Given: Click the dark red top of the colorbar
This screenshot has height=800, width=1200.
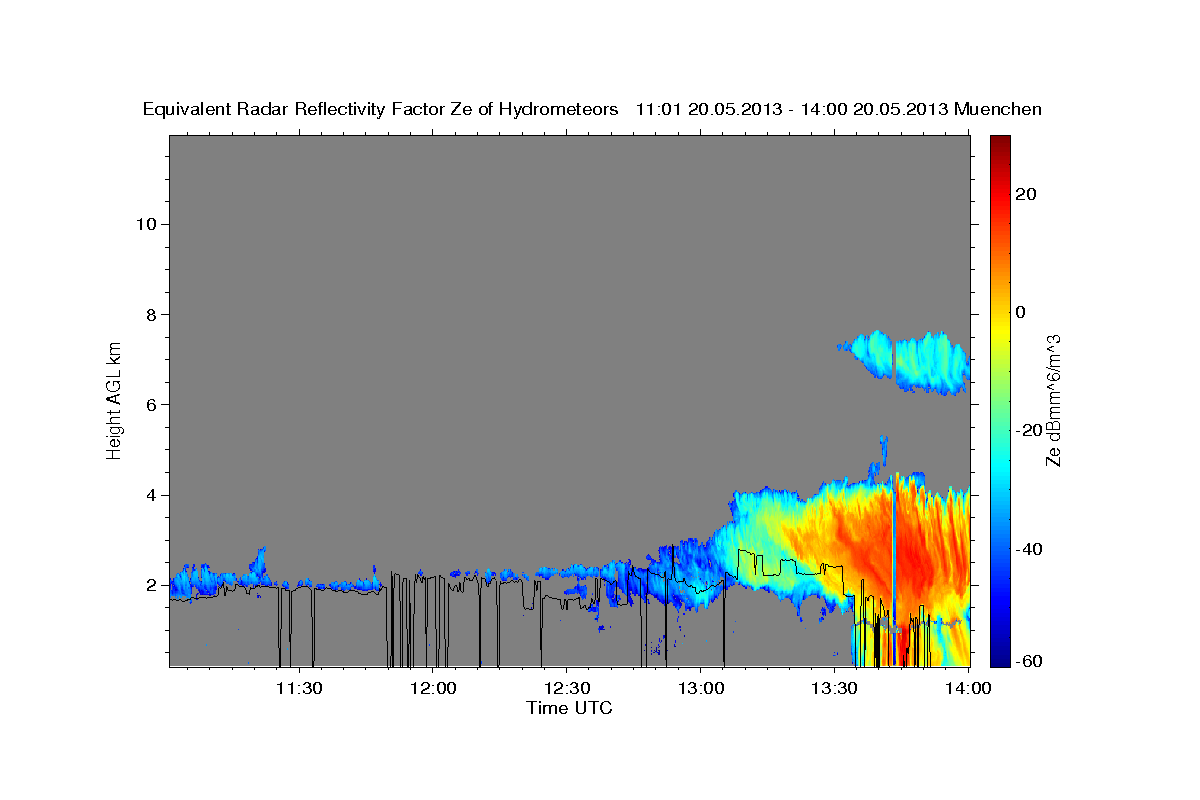Looking at the screenshot, I should click(x=999, y=142).
